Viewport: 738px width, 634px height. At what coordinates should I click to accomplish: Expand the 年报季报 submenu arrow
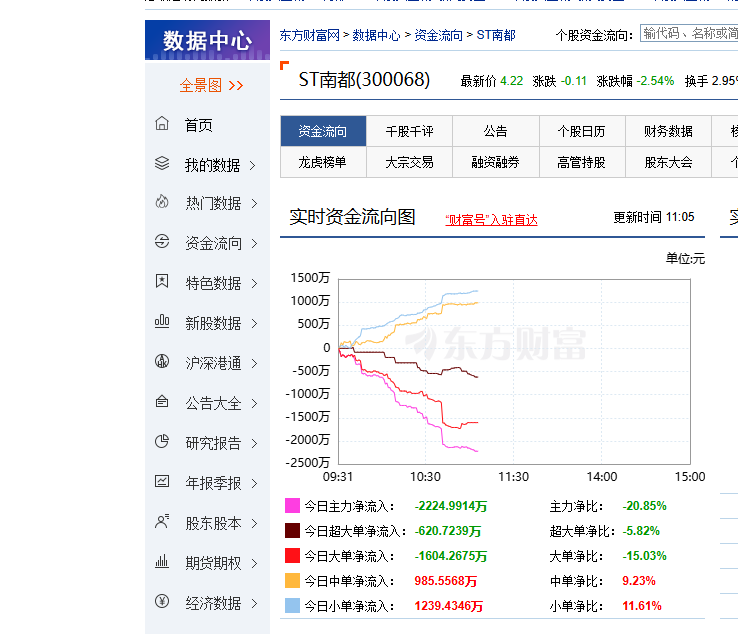point(254,483)
